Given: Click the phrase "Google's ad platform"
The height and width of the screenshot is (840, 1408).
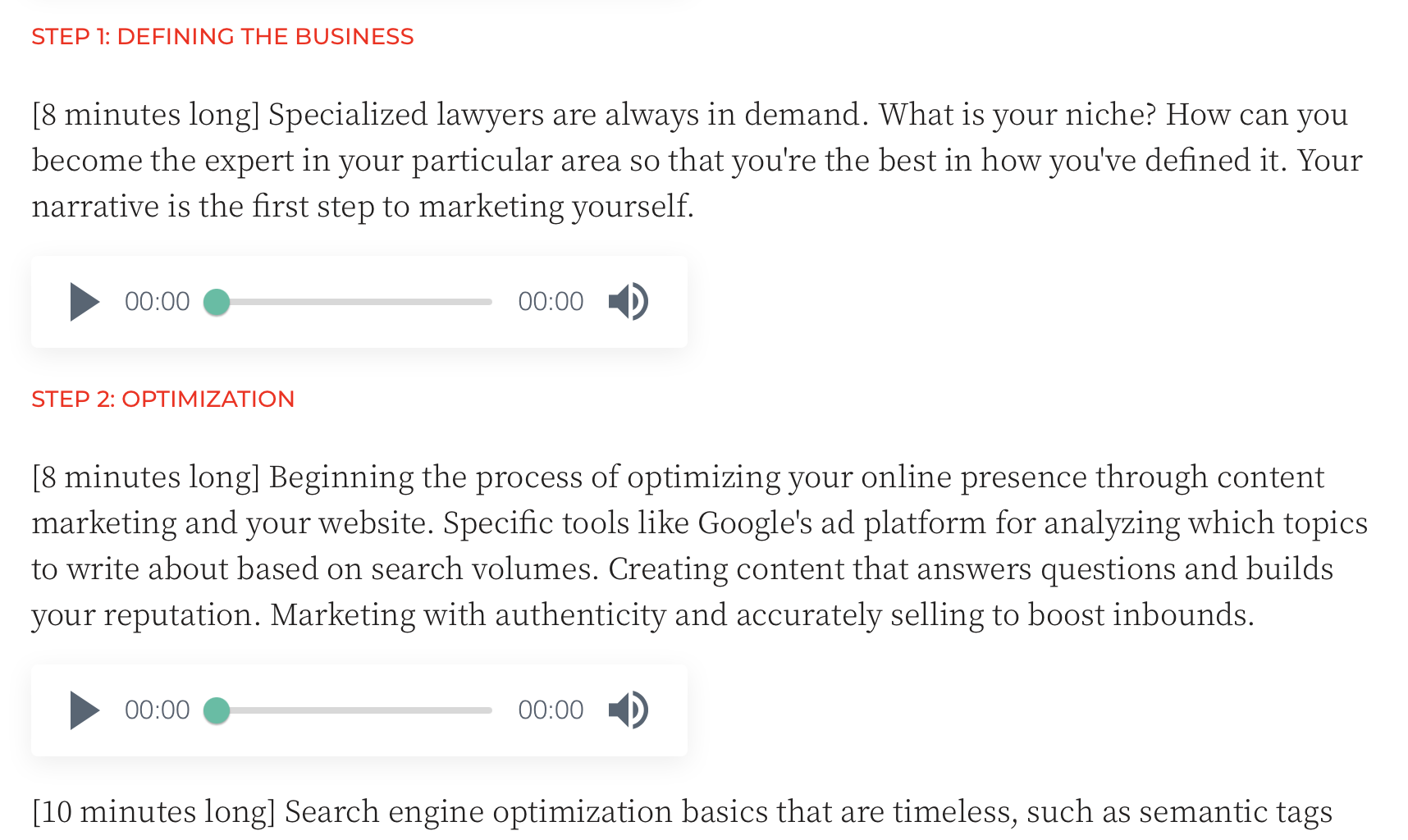Looking at the screenshot, I should (x=842, y=523).
